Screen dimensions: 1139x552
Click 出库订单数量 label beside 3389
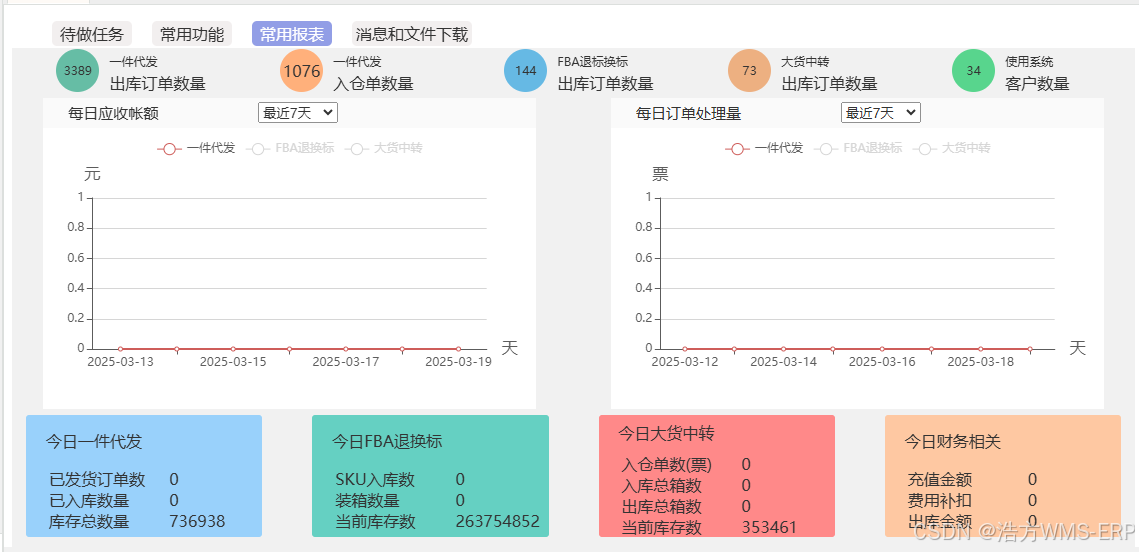tap(158, 84)
